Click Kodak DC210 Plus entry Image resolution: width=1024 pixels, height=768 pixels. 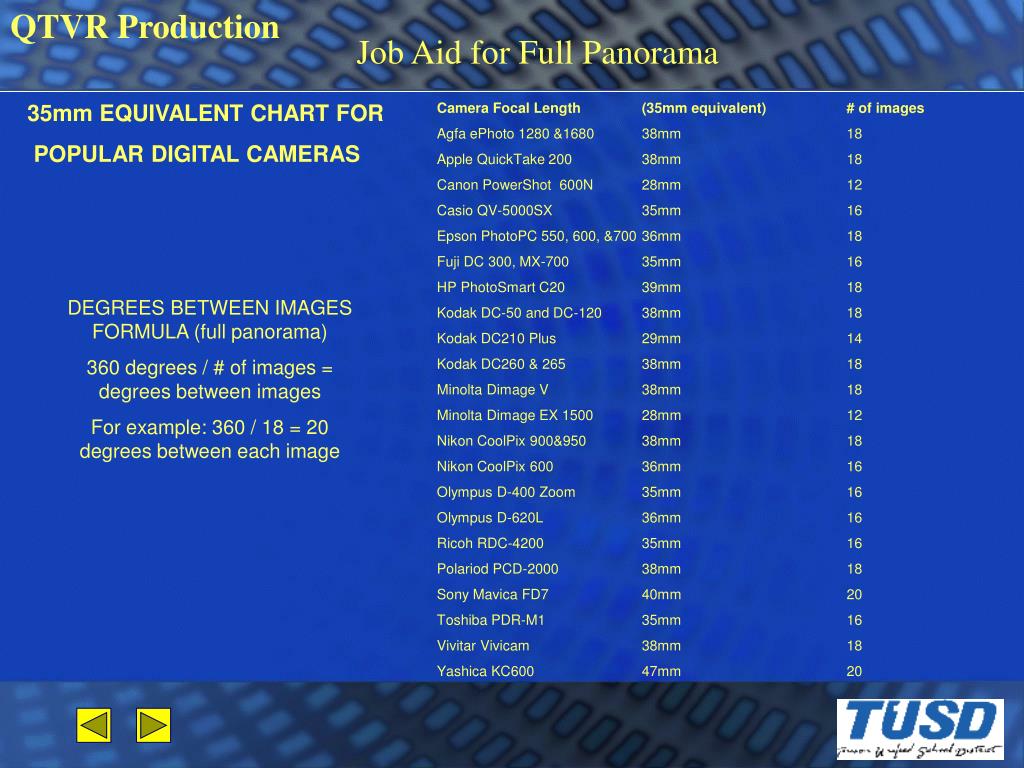tap(496, 338)
